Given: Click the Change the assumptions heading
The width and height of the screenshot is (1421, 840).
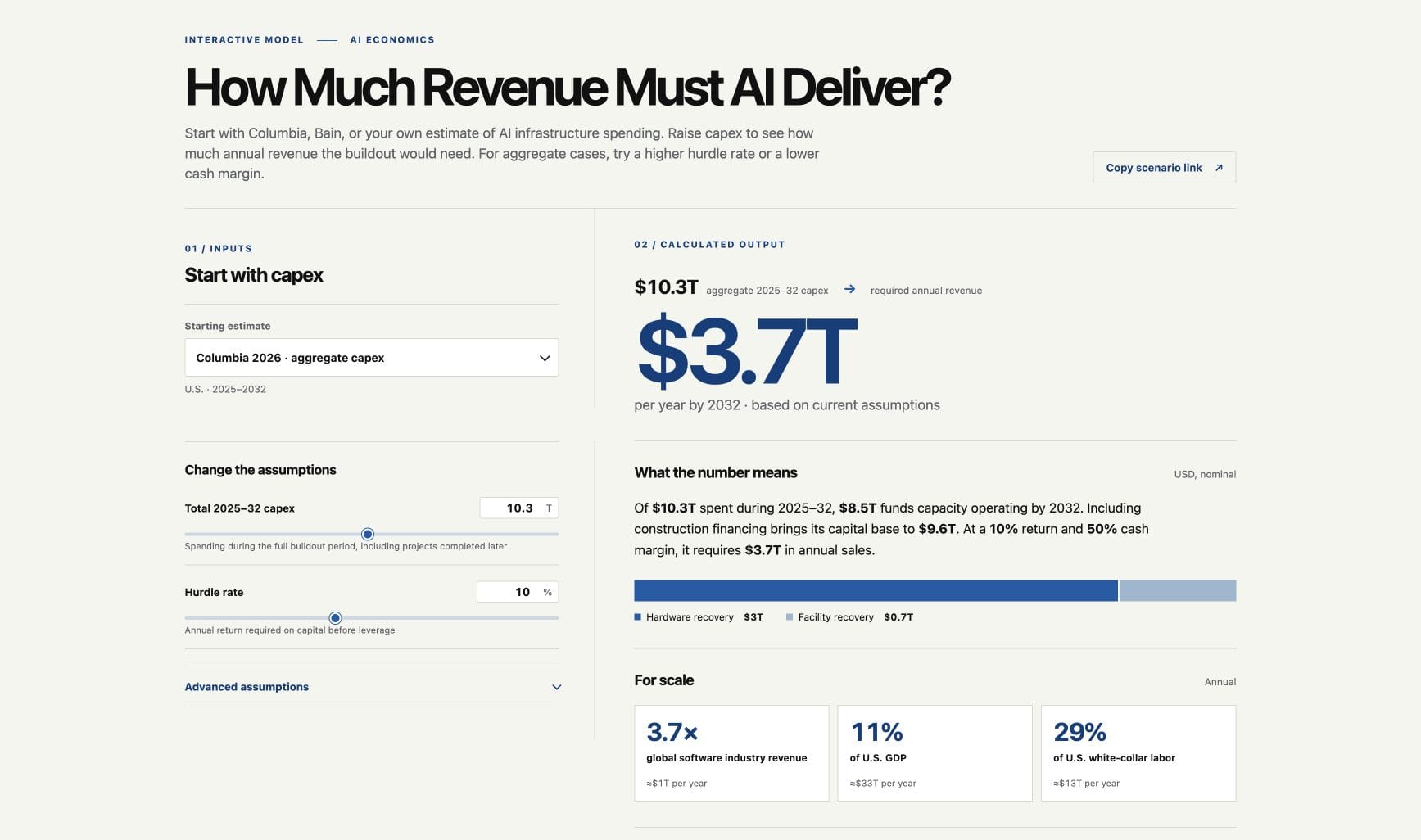Looking at the screenshot, I should pos(260,470).
